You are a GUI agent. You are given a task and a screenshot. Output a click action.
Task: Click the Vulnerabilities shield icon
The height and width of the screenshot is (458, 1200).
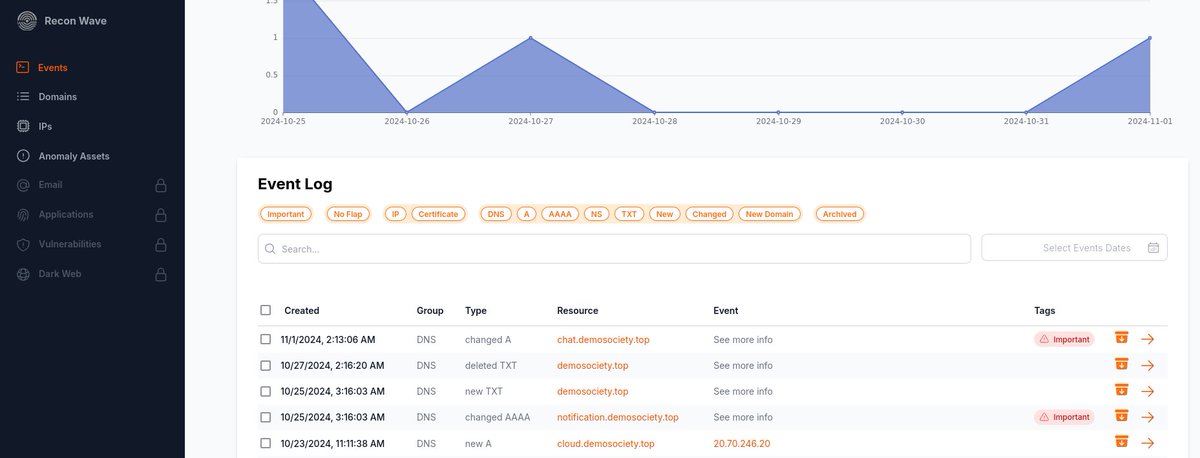[23, 244]
